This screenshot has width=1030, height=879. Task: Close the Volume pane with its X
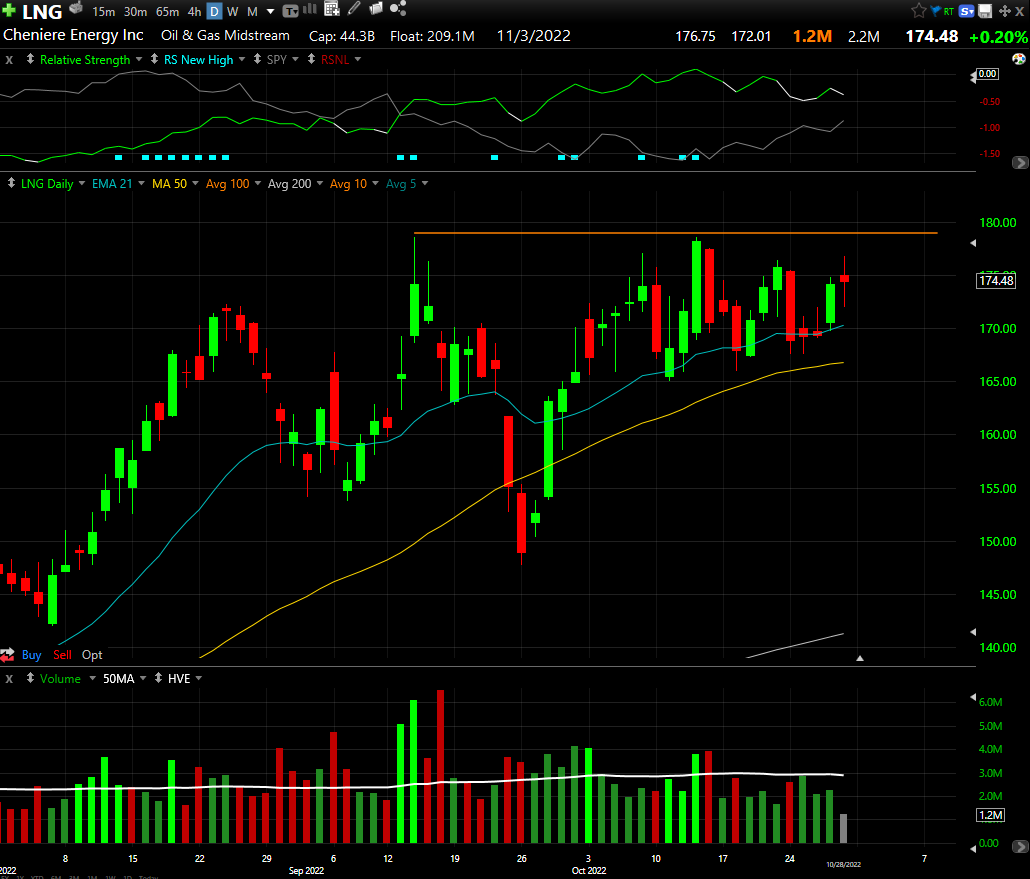pos(9,679)
